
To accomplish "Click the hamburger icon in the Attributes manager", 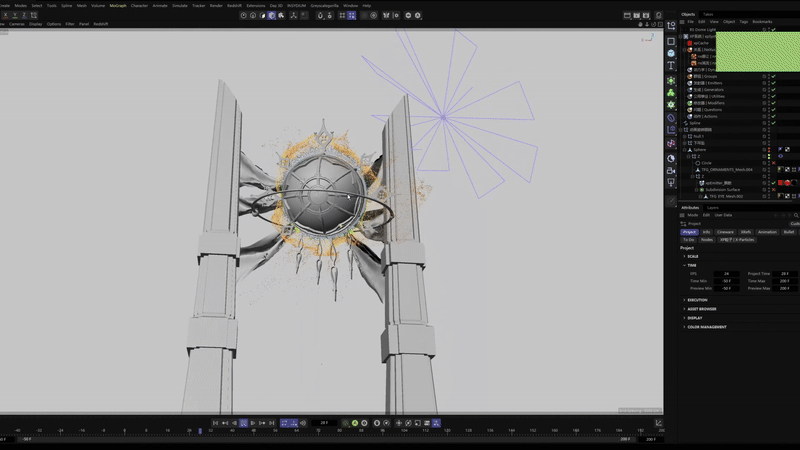I will pos(682,215).
